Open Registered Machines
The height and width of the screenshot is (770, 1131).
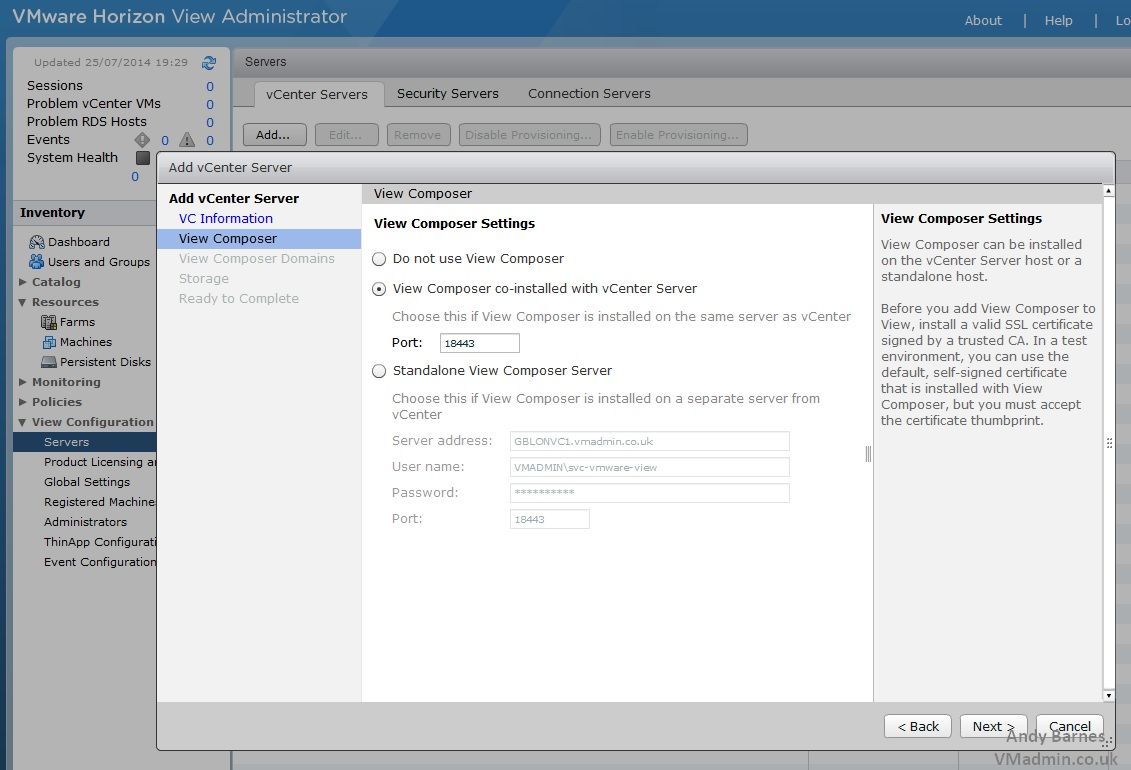(100, 502)
